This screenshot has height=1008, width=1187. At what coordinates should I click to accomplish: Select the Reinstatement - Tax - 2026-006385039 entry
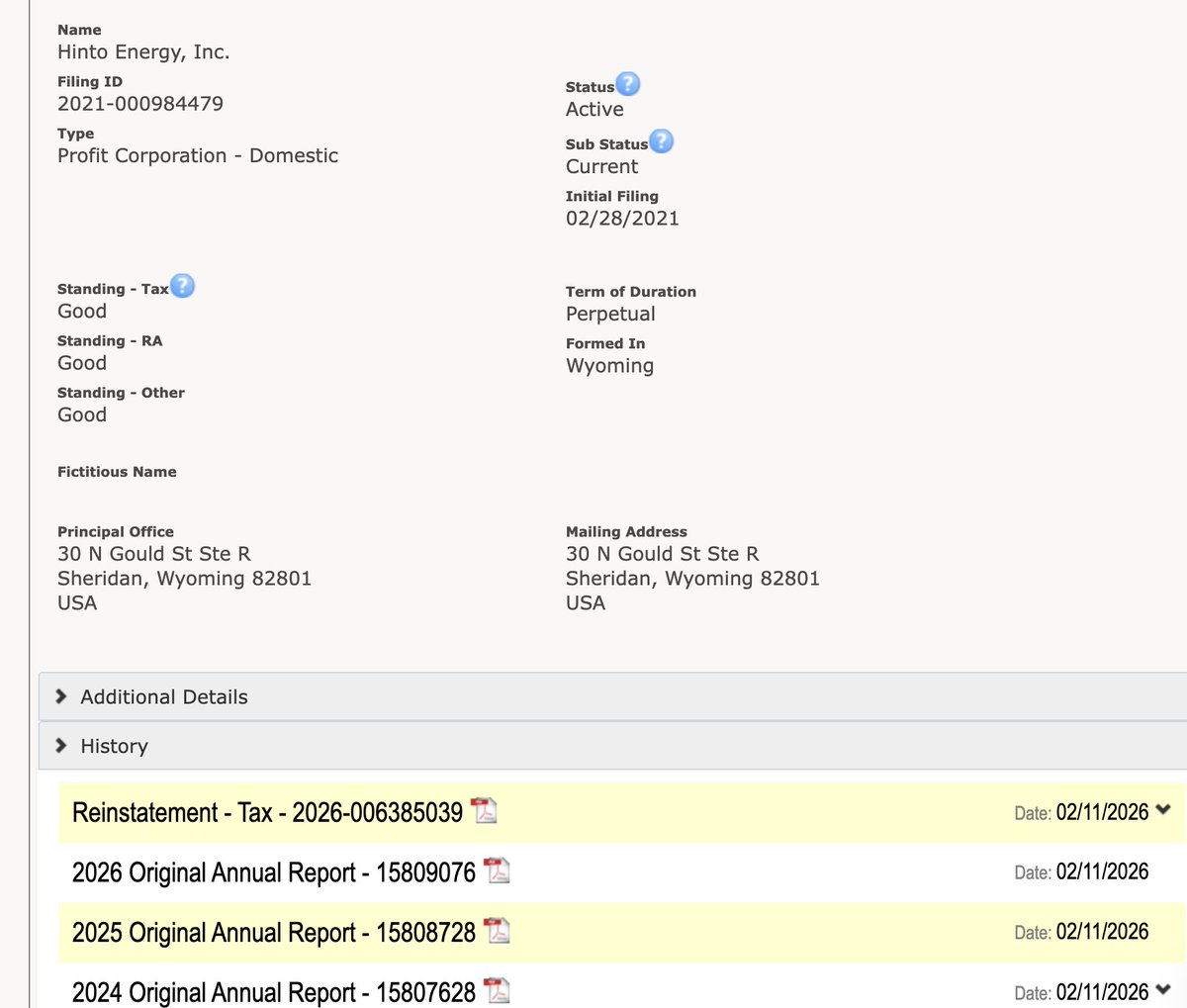(267, 812)
